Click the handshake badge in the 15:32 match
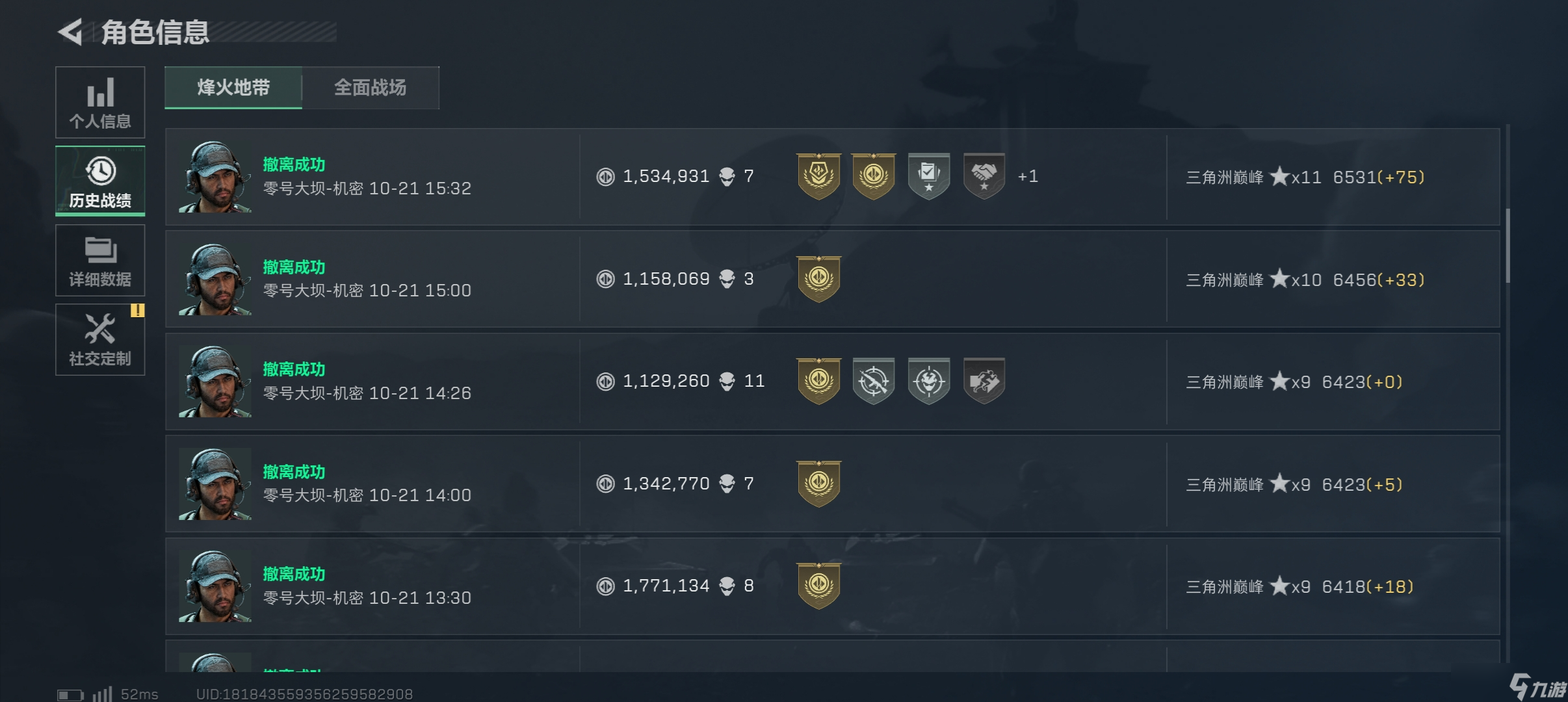 [x=984, y=175]
